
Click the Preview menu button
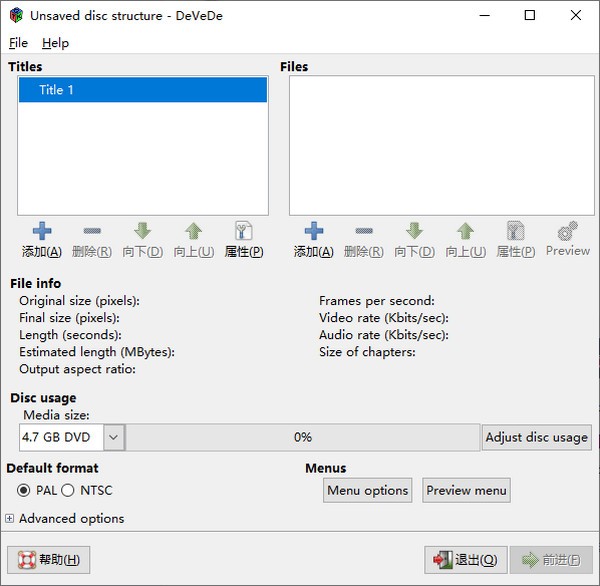(x=466, y=490)
